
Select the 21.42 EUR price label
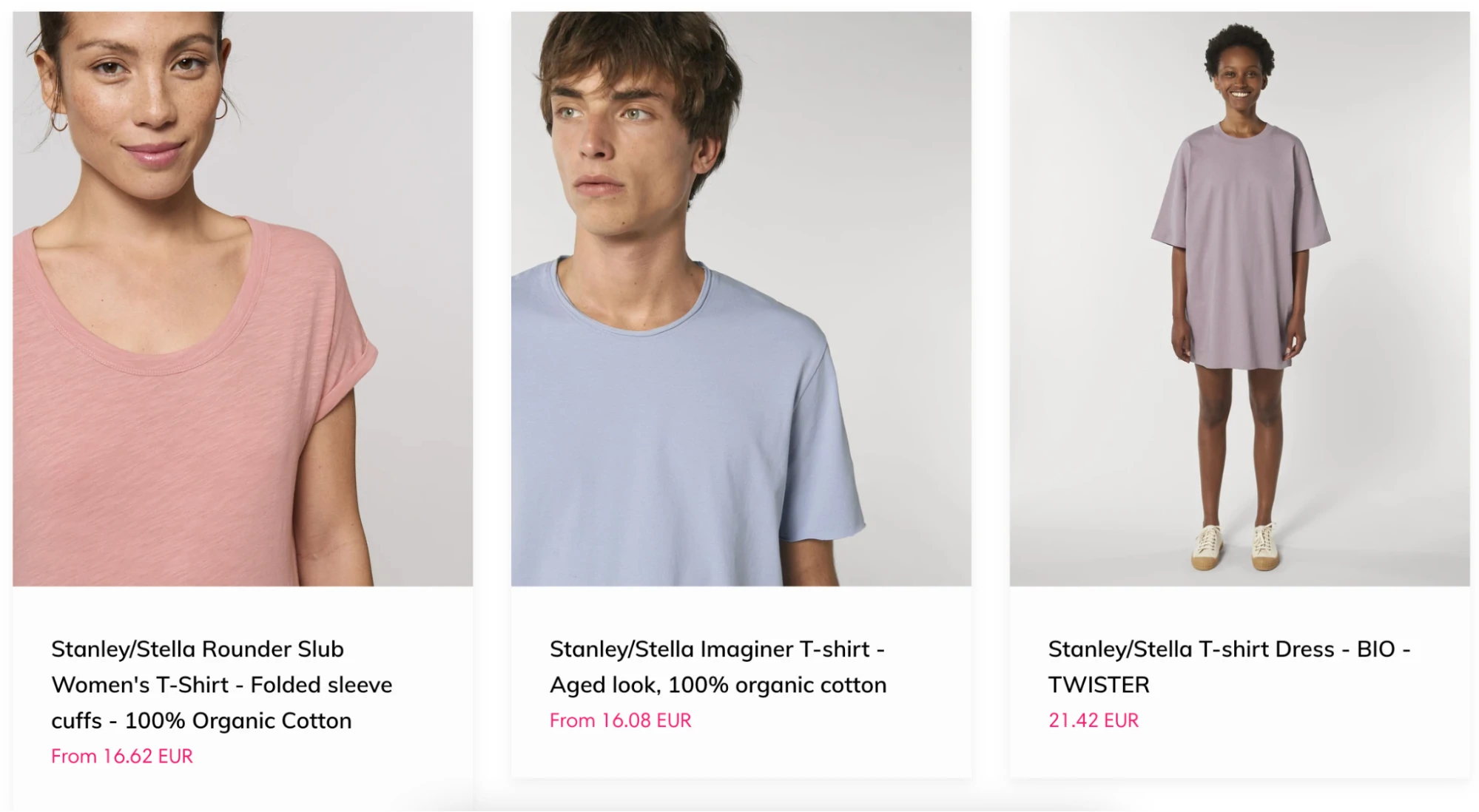tap(1093, 720)
